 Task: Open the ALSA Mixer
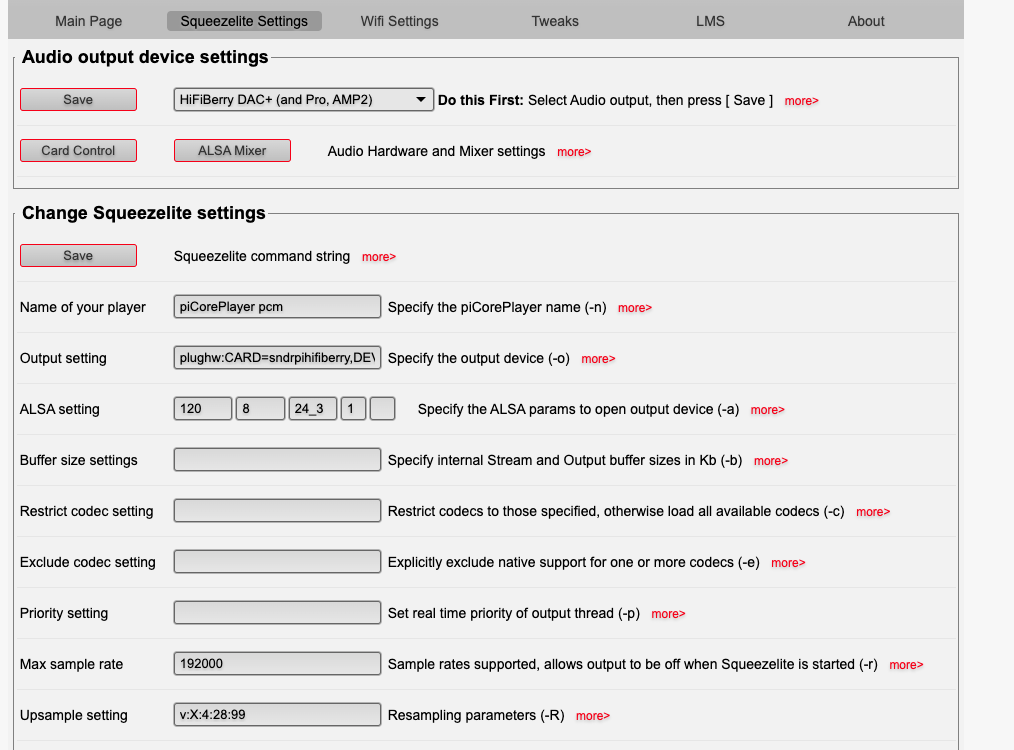tap(232, 151)
